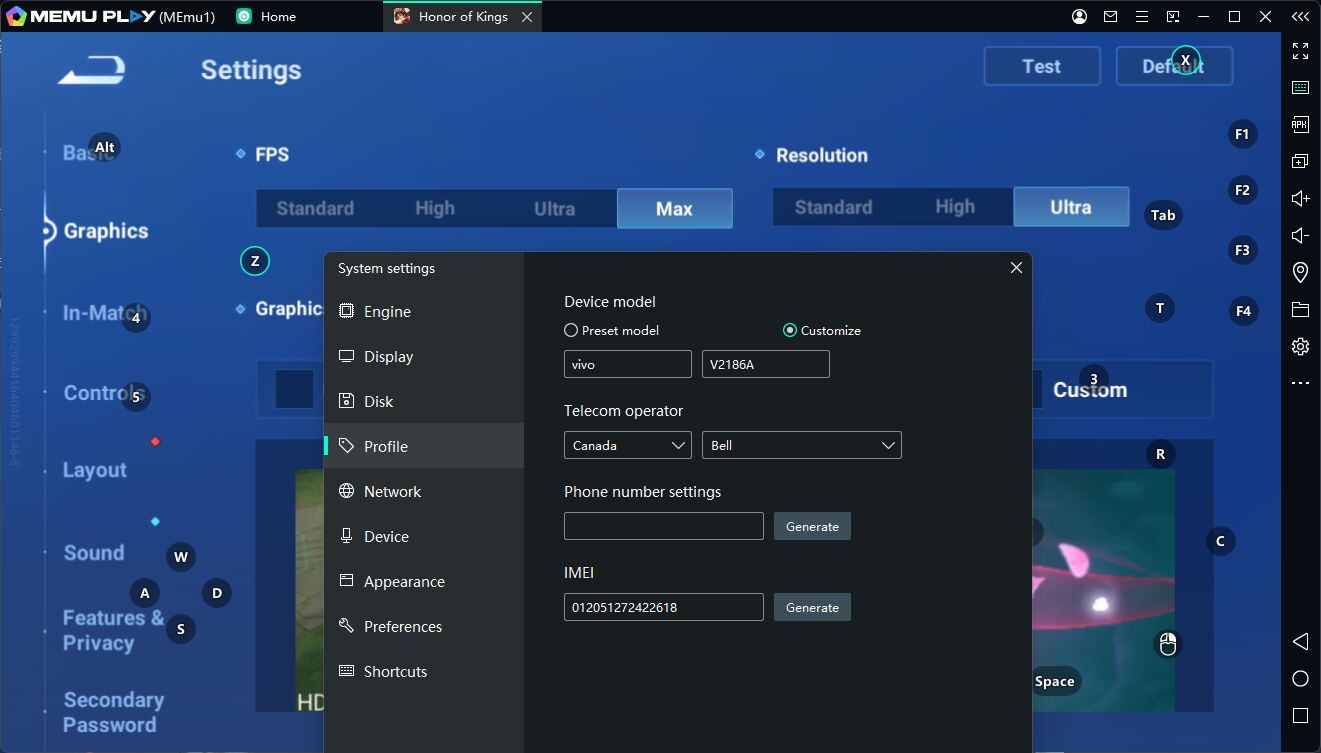Increase emulator volume
Viewport: 1321px width, 753px height.
[1300, 198]
